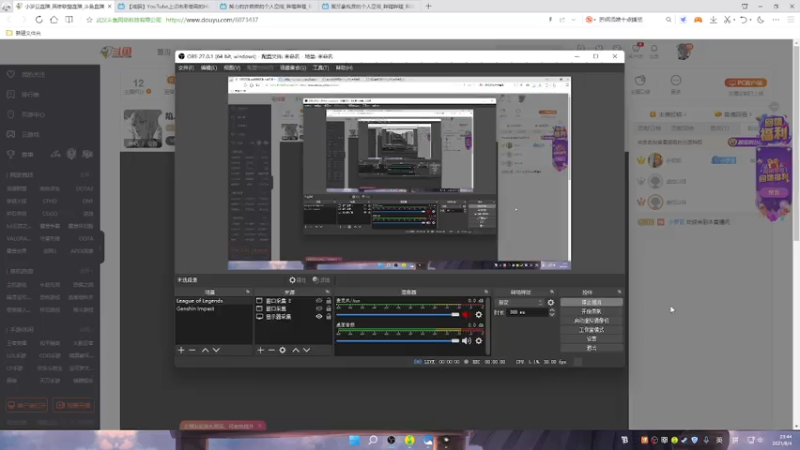This screenshot has height=450, width=800.
Task: Mute desktop audio speaker icon
Action: (x=466, y=340)
